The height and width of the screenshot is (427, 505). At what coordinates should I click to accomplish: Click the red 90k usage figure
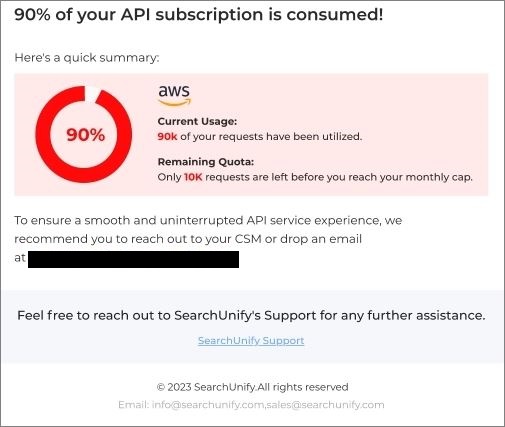pyautogui.click(x=167, y=137)
